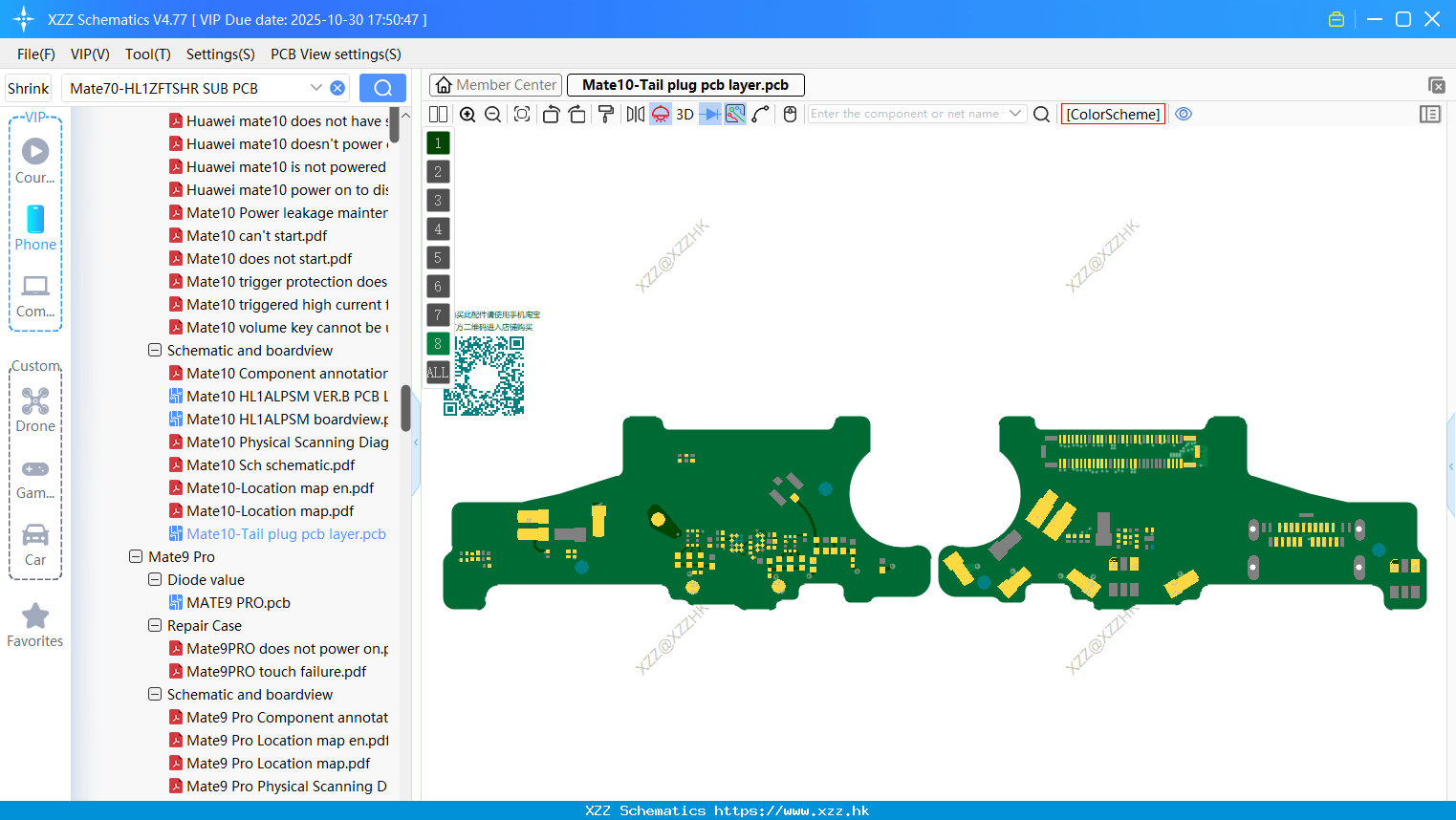Click the gift box icon in title bar
The height and width of the screenshot is (820, 1456).
tap(1336, 19)
